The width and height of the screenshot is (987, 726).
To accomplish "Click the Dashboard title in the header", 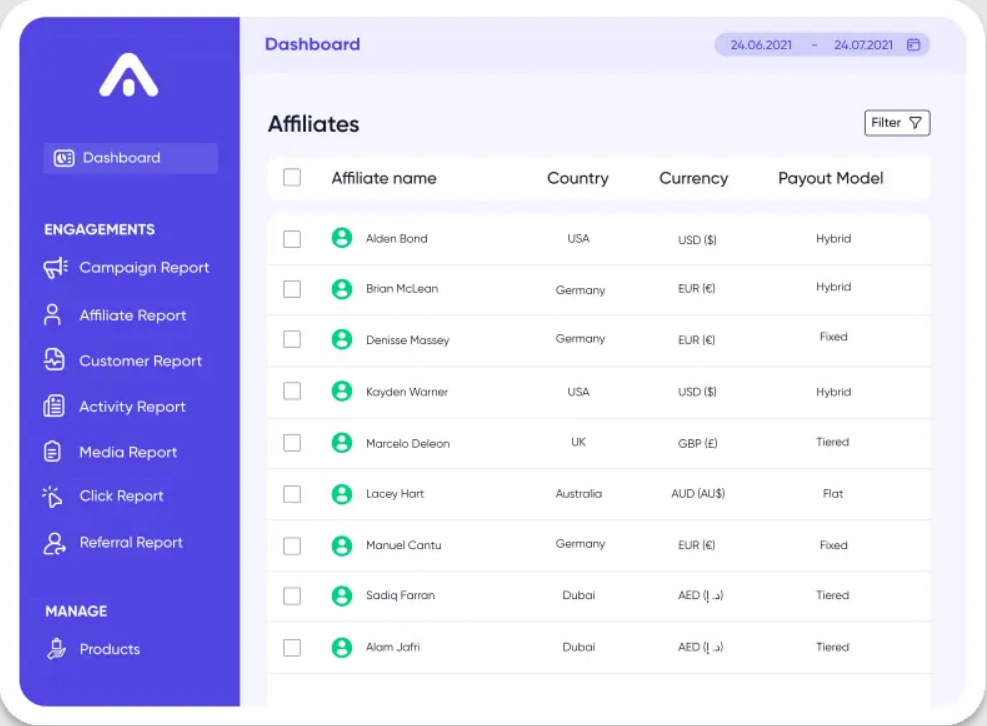I will tap(313, 44).
